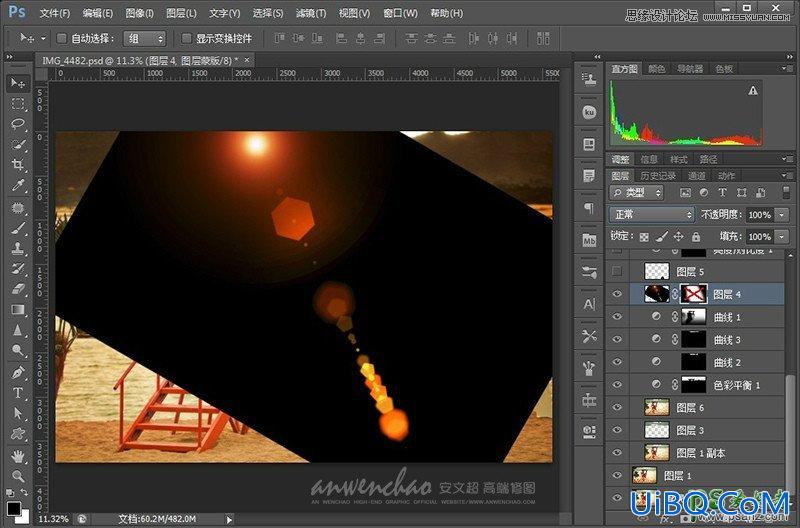The height and width of the screenshot is (528, 800).
Task: Select the 图层 4 layer mask thumbnail
Action: (694, 294)
